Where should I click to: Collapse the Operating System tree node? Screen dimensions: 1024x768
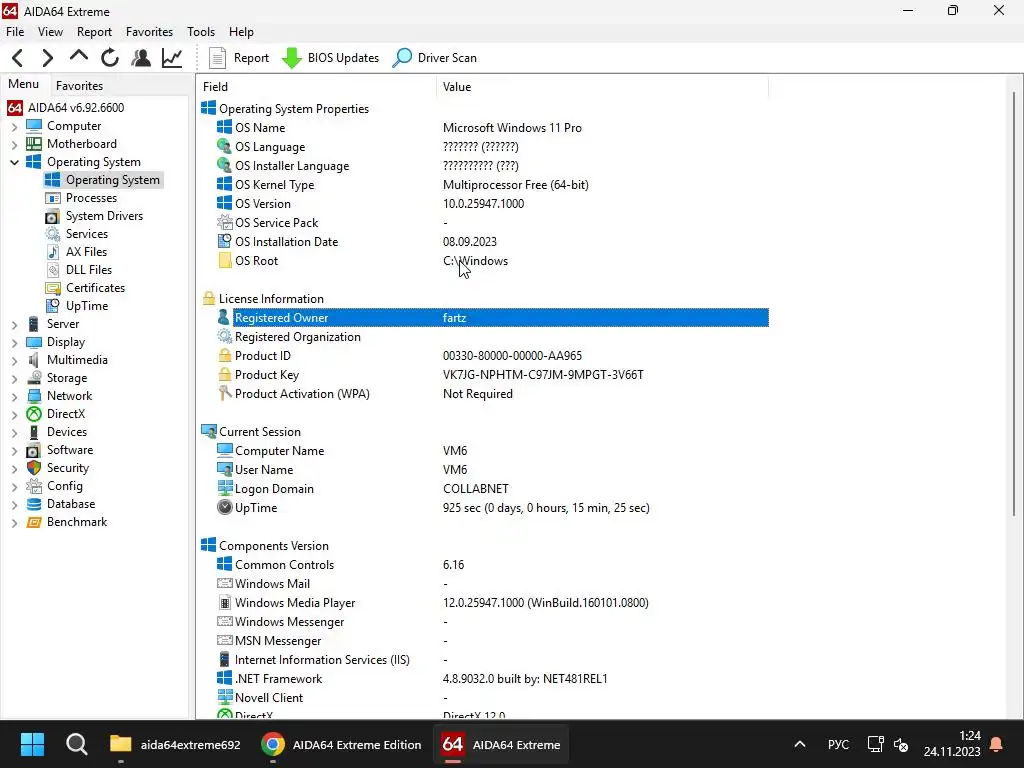point(14,162)
